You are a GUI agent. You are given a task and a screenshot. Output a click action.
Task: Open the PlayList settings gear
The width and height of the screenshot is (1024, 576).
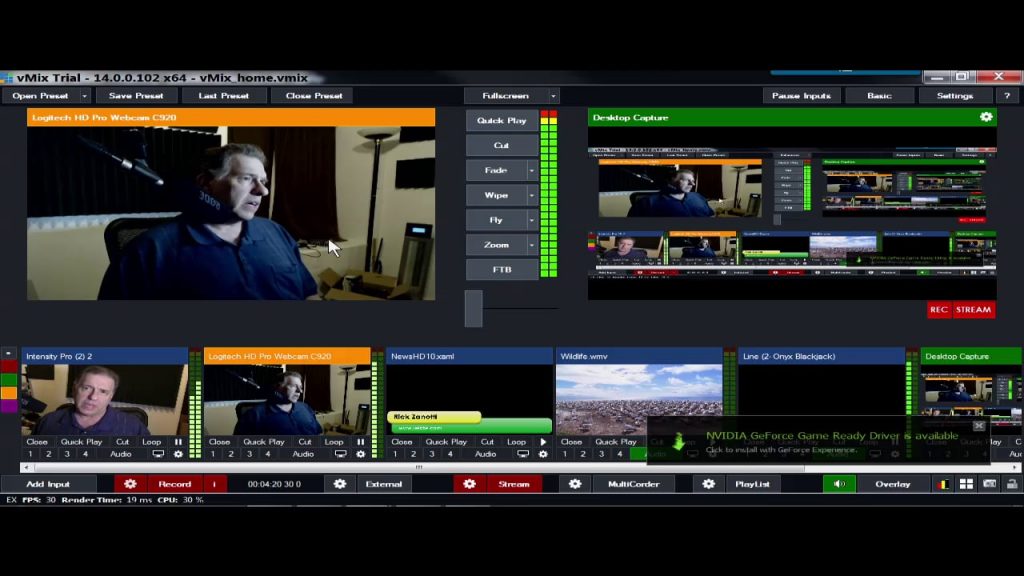pyautogui.click(x=709, y=484)
